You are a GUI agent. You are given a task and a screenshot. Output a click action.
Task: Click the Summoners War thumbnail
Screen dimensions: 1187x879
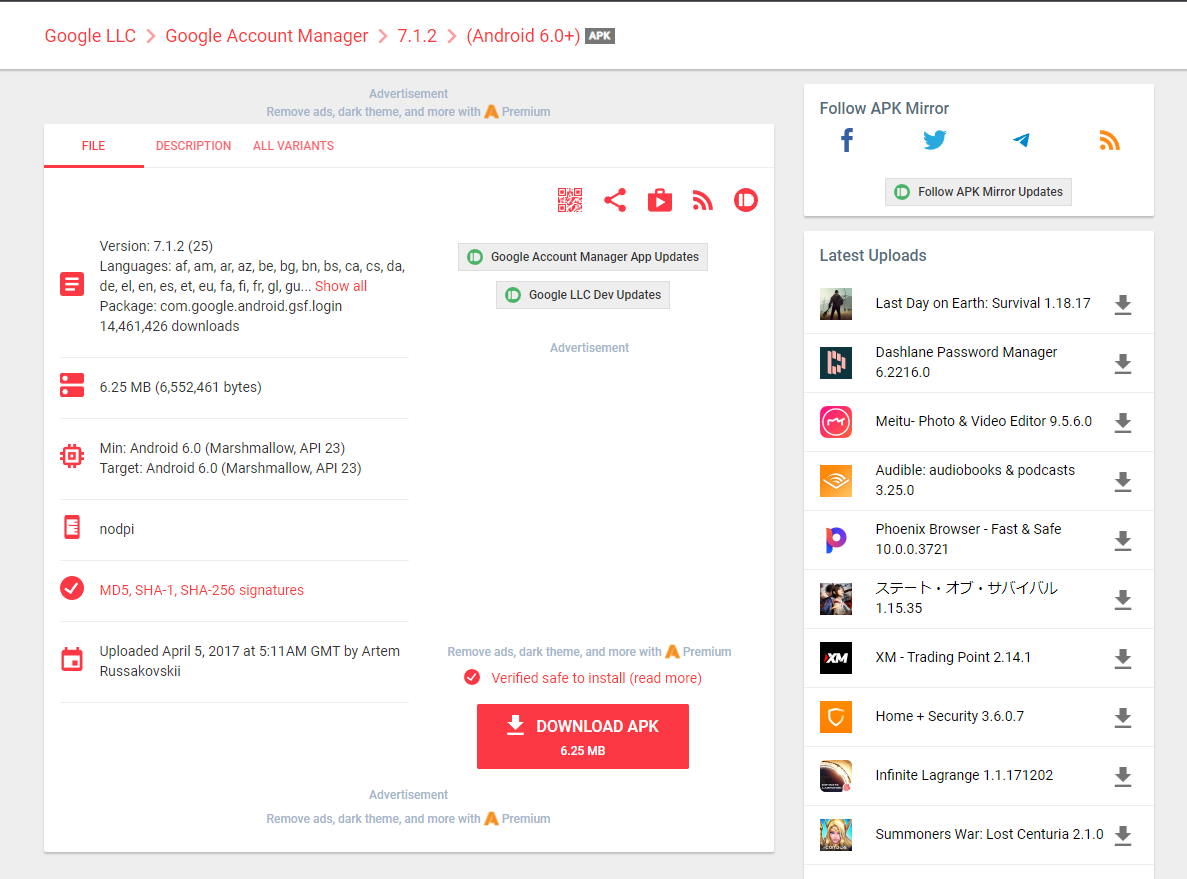[836, 834]
